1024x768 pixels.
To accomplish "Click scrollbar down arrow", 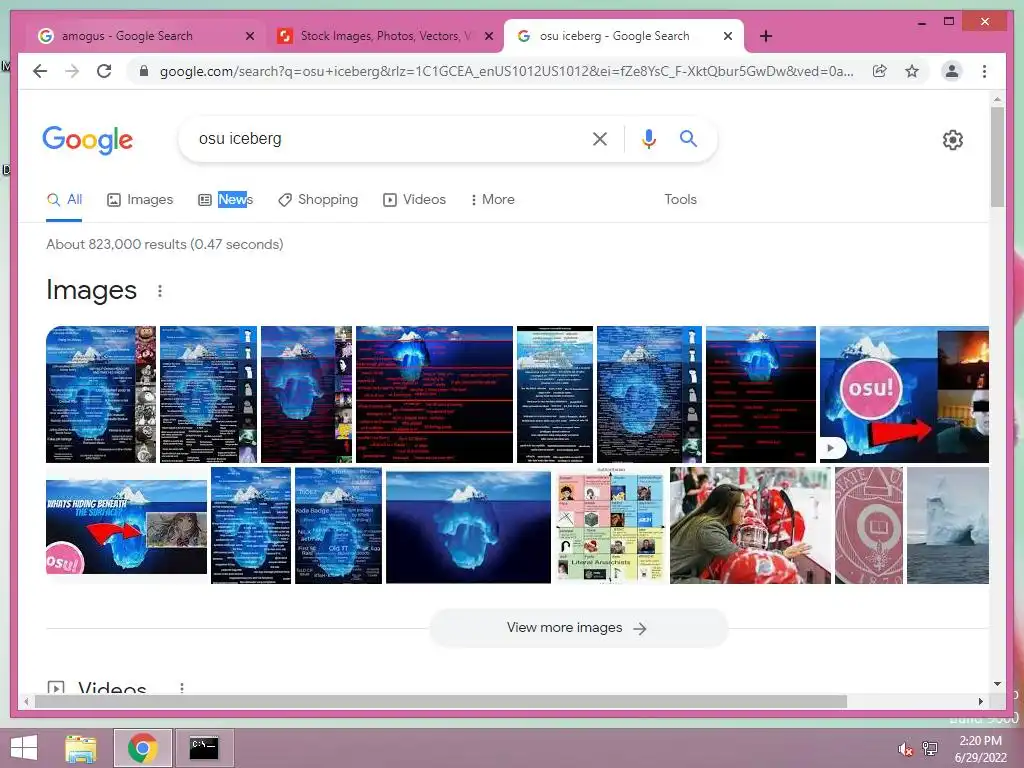I will (997, 684).
